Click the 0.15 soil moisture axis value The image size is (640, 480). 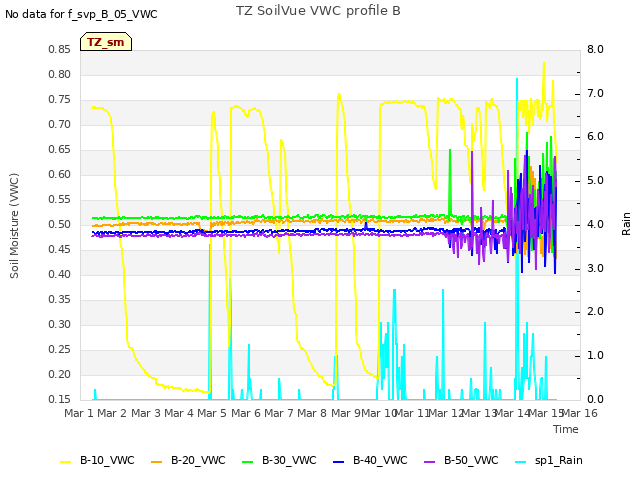[60, 400]
